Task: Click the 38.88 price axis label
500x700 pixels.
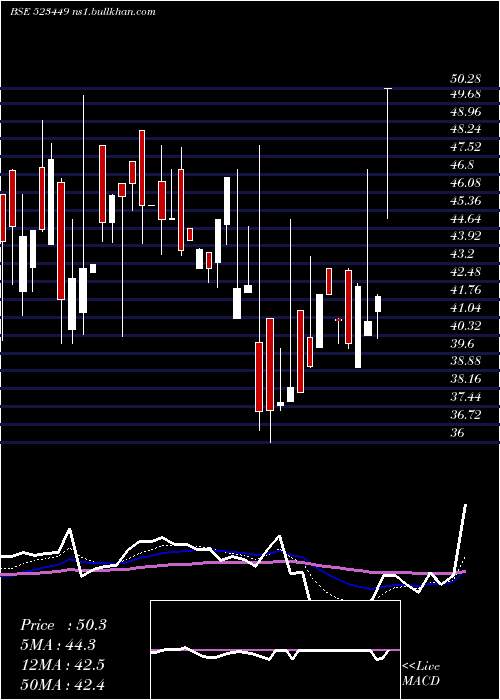Action: (x=466, y=361)
